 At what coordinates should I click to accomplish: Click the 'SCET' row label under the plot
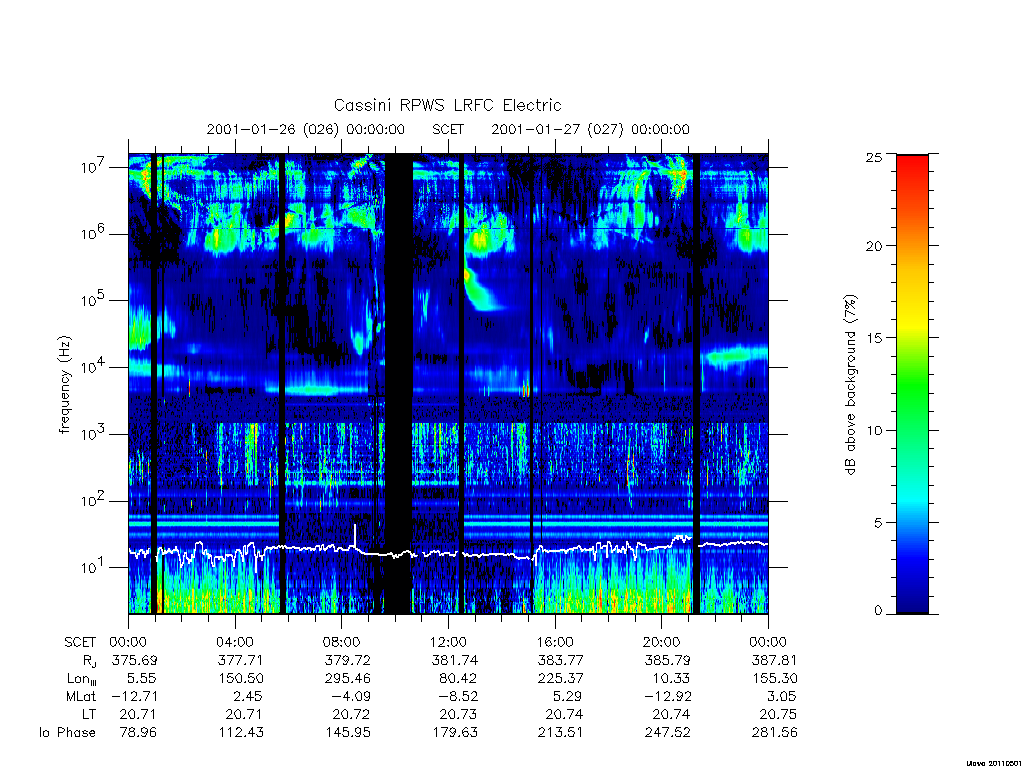pos(80,642)
